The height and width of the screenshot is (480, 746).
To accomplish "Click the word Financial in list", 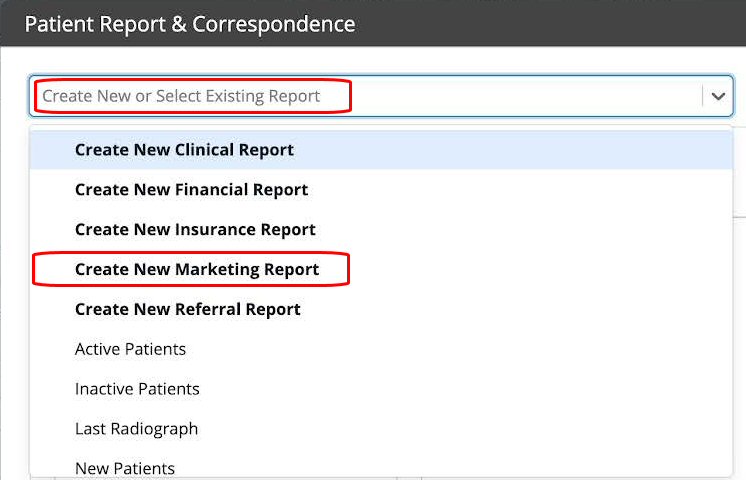I will (212, 190).
